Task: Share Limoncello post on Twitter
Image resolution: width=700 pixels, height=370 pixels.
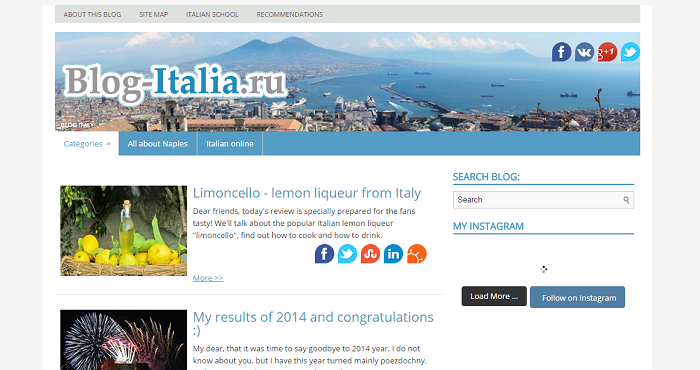Action: click(x=347, y=254)
